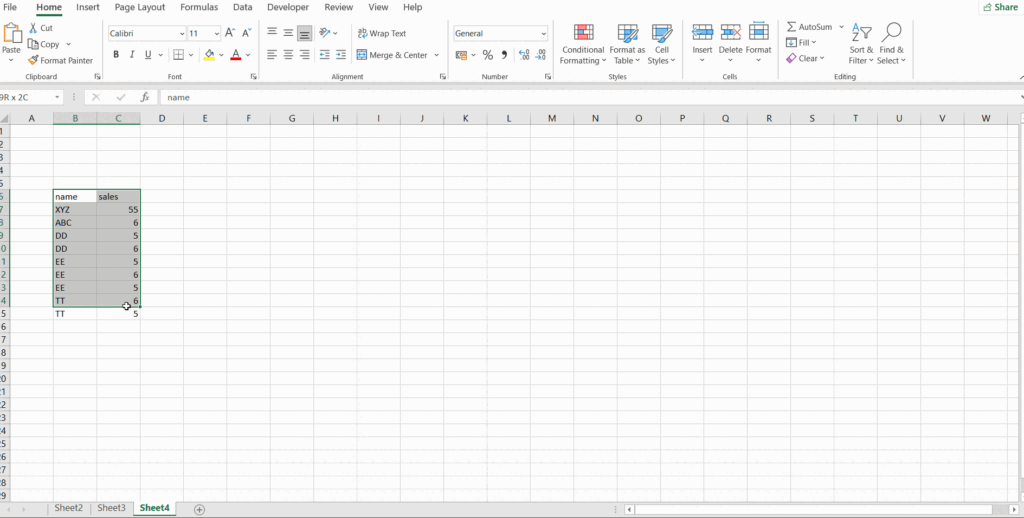Click the Conditional Formatting icon
The image size is (1024, 518).
(583, 34)
